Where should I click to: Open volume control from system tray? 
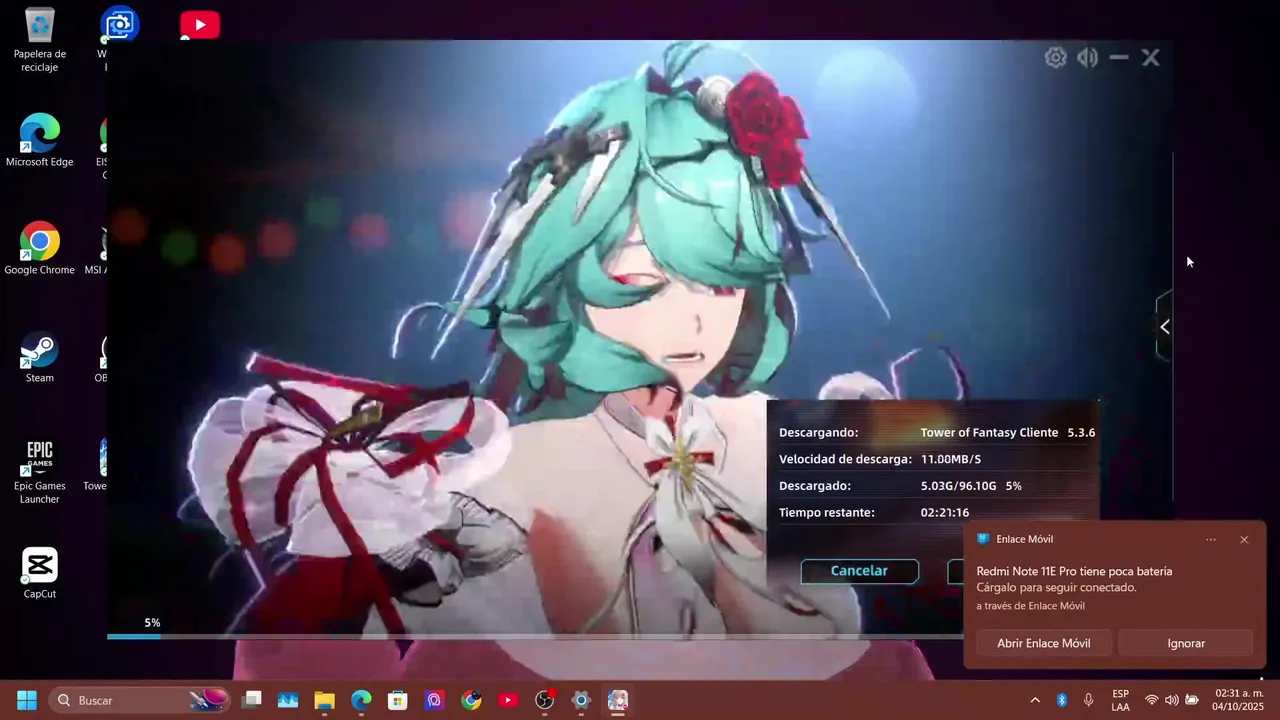[1171, 700]
